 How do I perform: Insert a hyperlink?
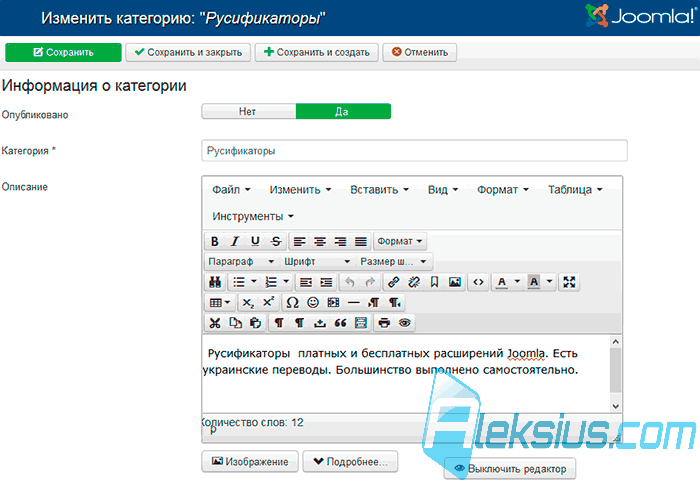[393, 282]
